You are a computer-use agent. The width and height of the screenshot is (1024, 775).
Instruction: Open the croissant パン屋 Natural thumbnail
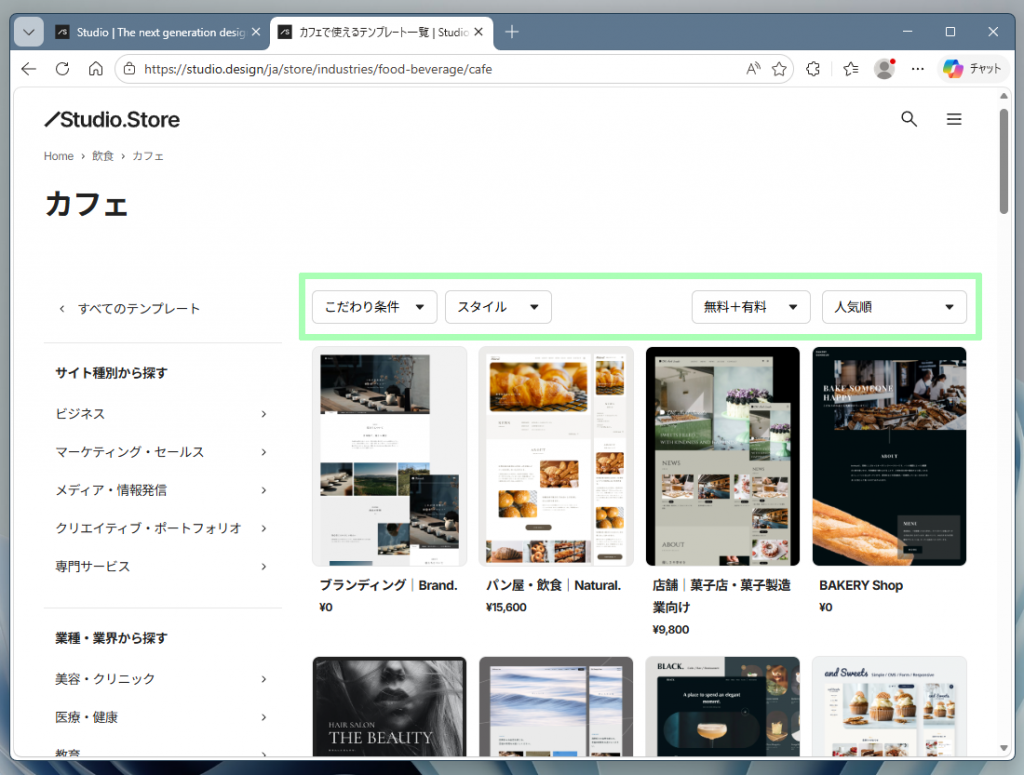click(556, 456)
